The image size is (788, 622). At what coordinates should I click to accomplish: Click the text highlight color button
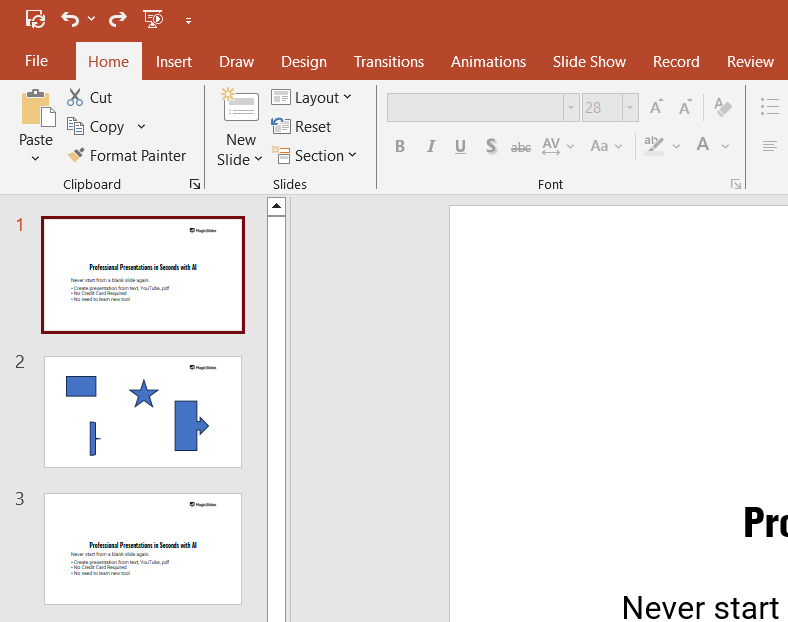click(654, 146)
